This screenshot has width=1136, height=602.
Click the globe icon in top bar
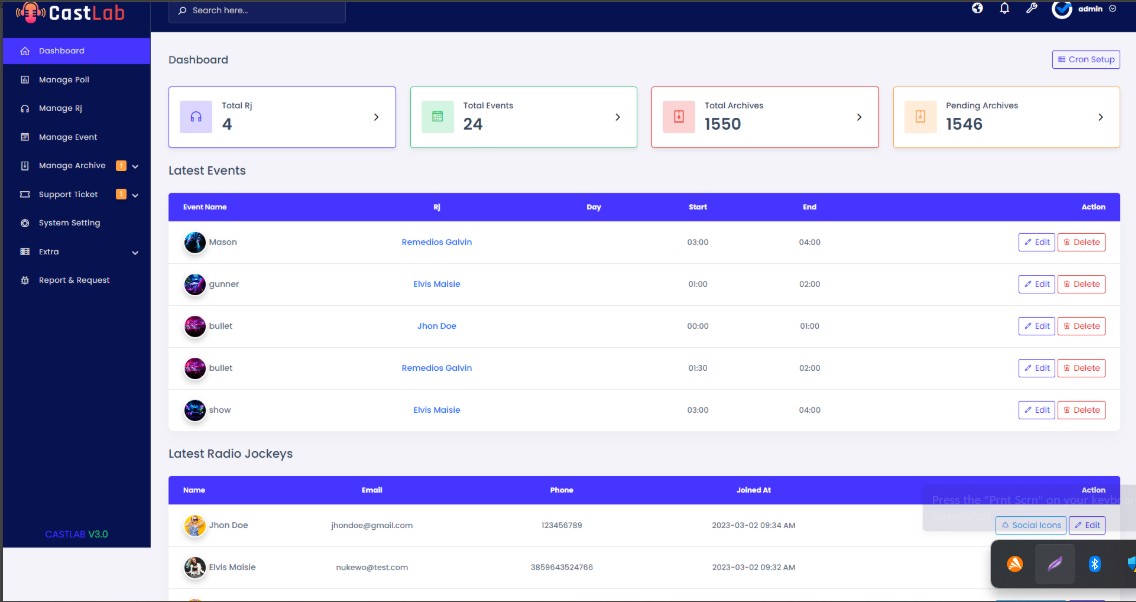click(978, 9)
